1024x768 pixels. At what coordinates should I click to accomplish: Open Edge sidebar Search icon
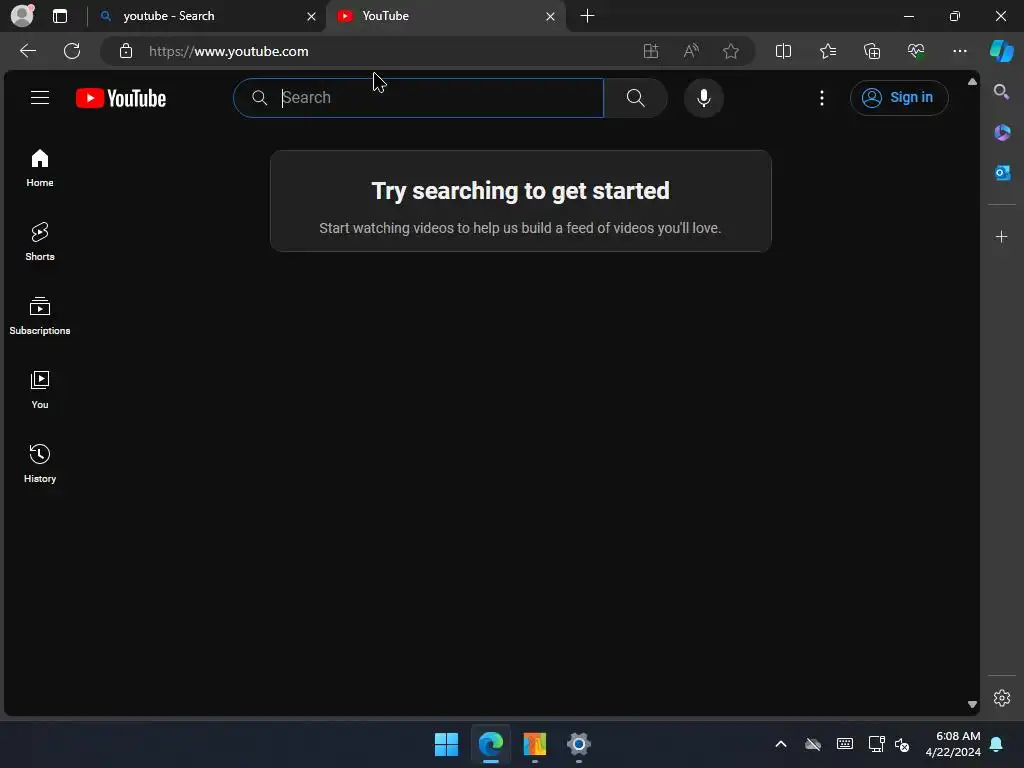(1001, 92)
